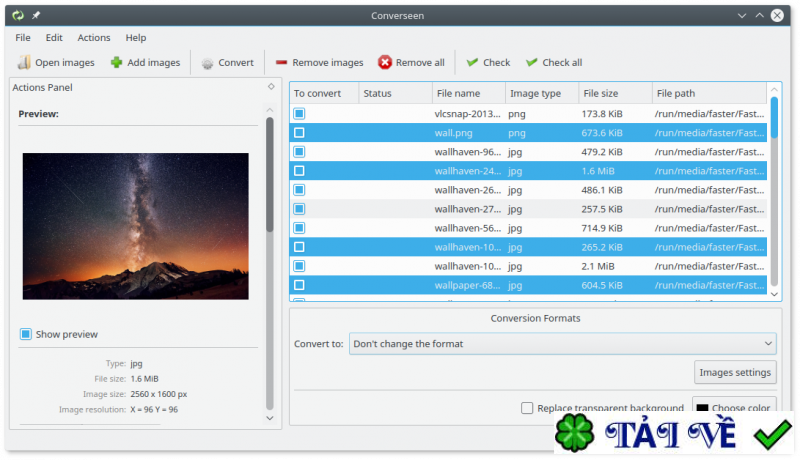Image resolution: width=800 pixels, height=460 pixels.
Task: Click the green Check tick icon
Action: (472, 62)
